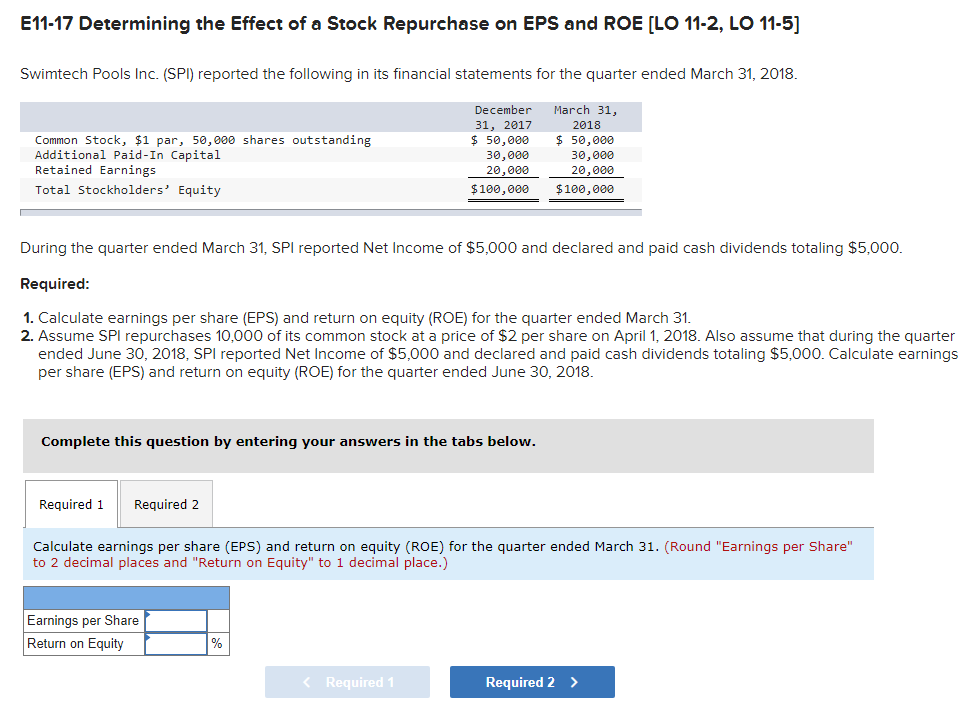Image resolution: width=975 pixels, height=710 pixels.
Task: Click the blue hint marker on Return on Equity cell
Action: tap(148, 637)
